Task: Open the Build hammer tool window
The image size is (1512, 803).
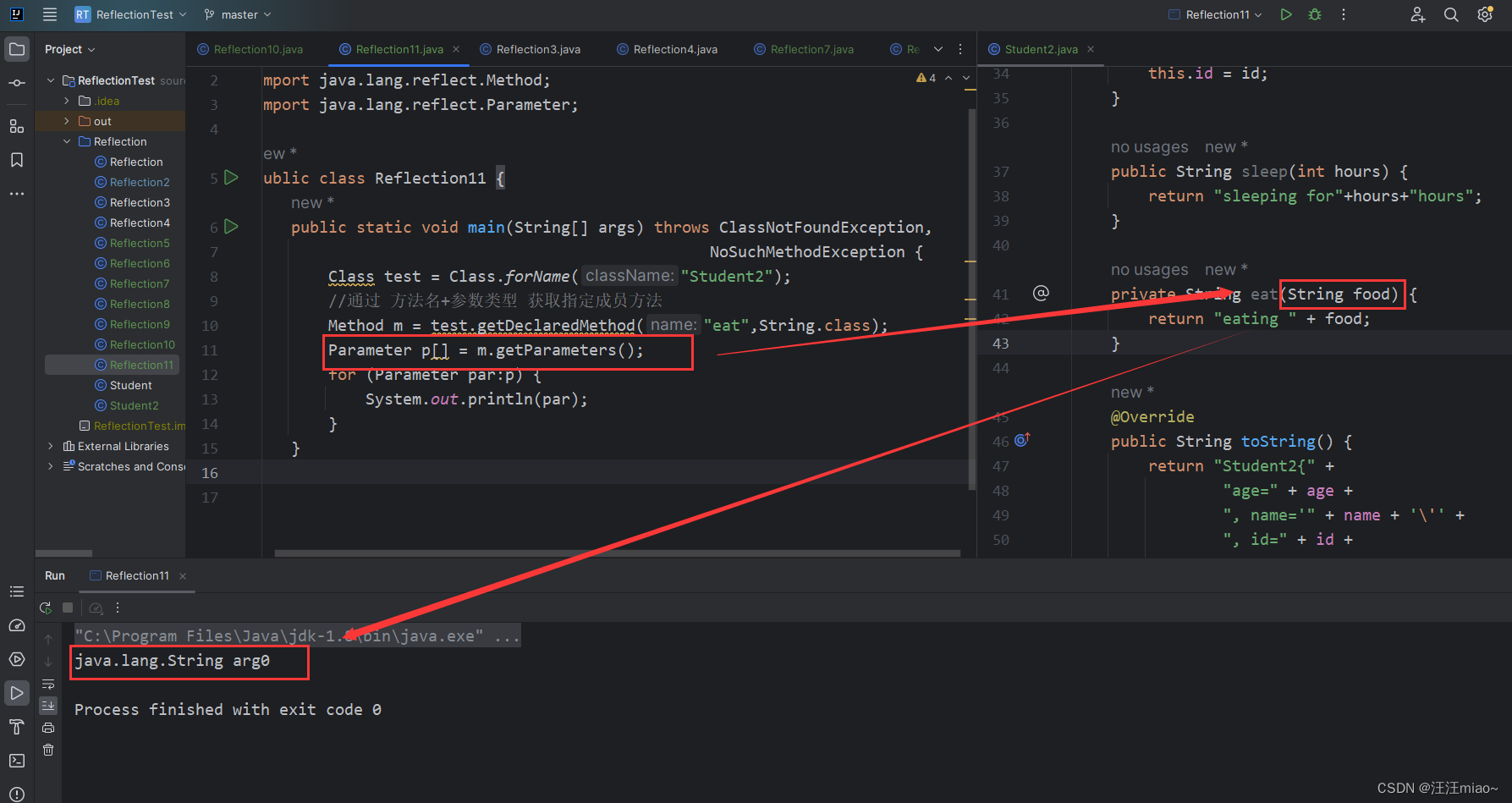Action: click(x=17, y=727)
